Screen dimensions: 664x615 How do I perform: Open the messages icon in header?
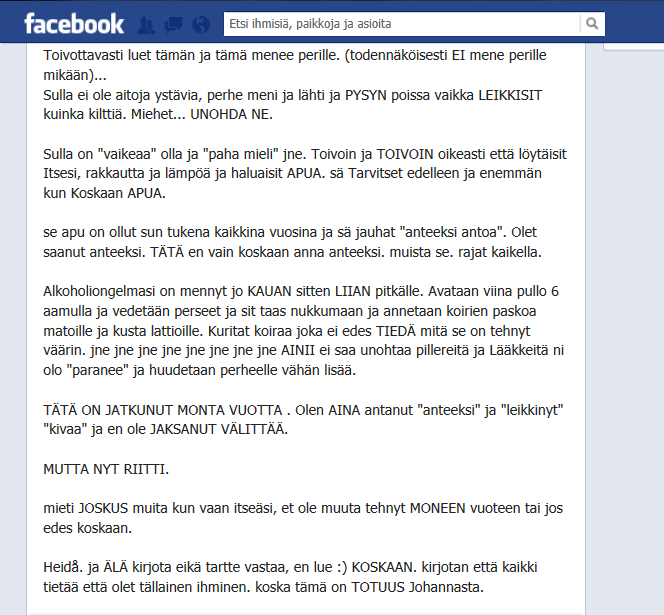(173, 25)
